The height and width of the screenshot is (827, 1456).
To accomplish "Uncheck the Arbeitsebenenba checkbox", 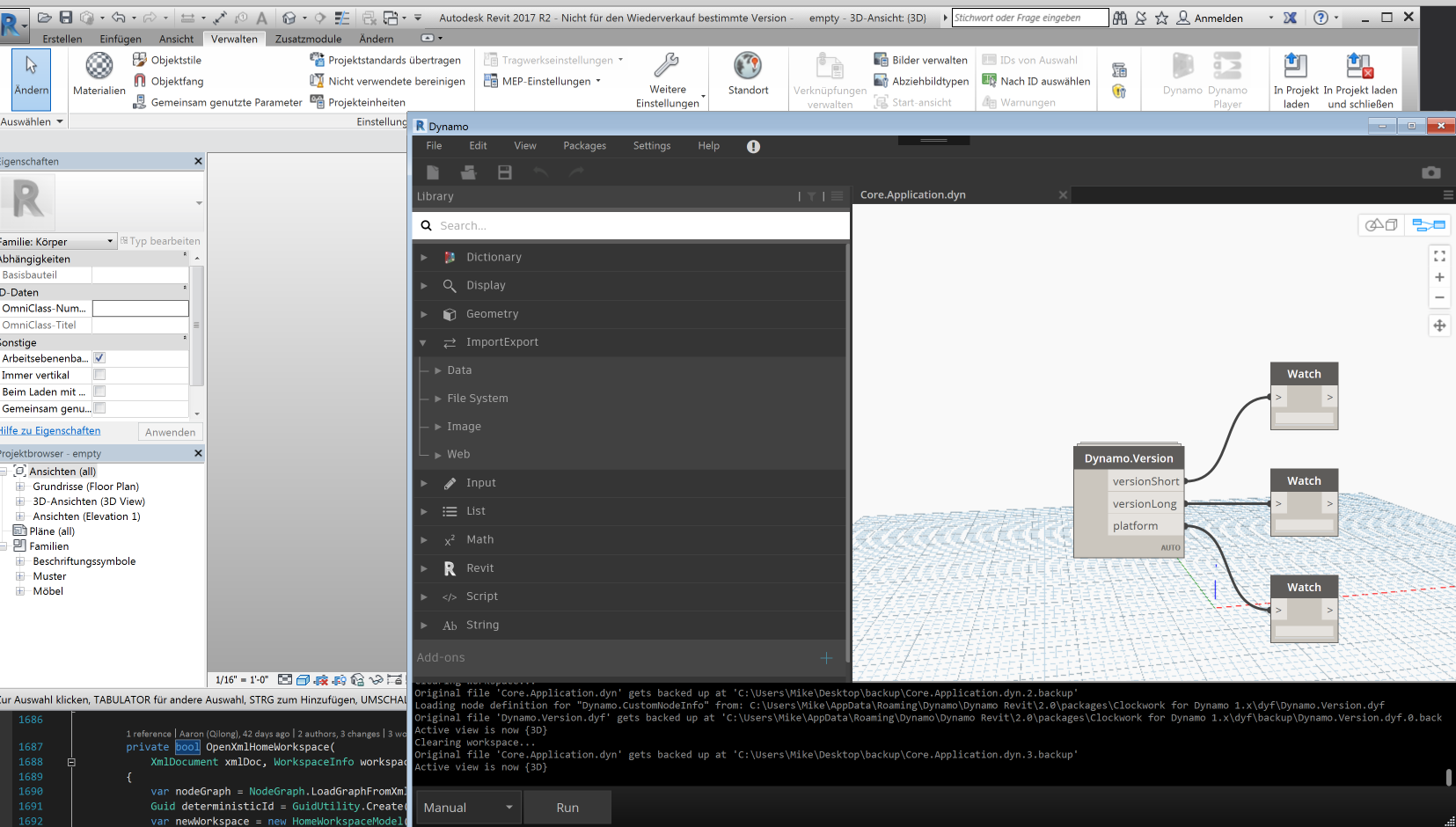I will [99, 358].
